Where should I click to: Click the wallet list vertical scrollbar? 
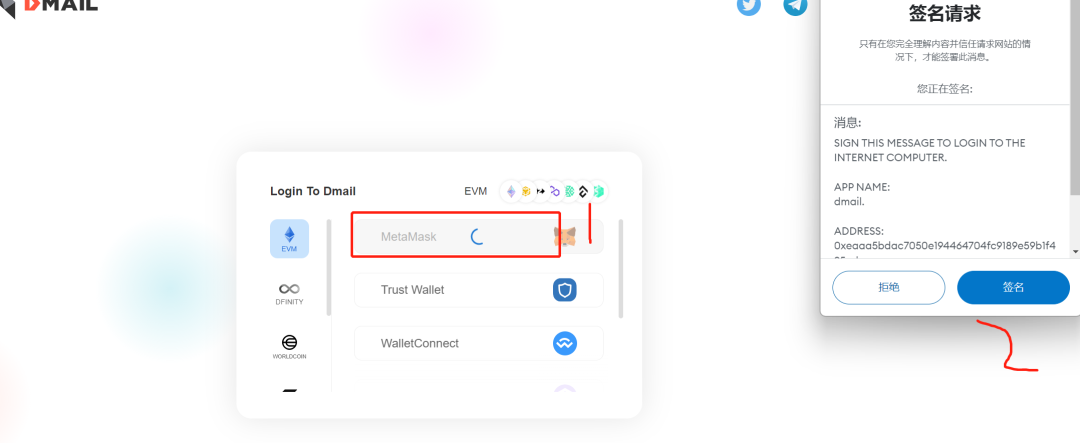click(x=621, y=269)
